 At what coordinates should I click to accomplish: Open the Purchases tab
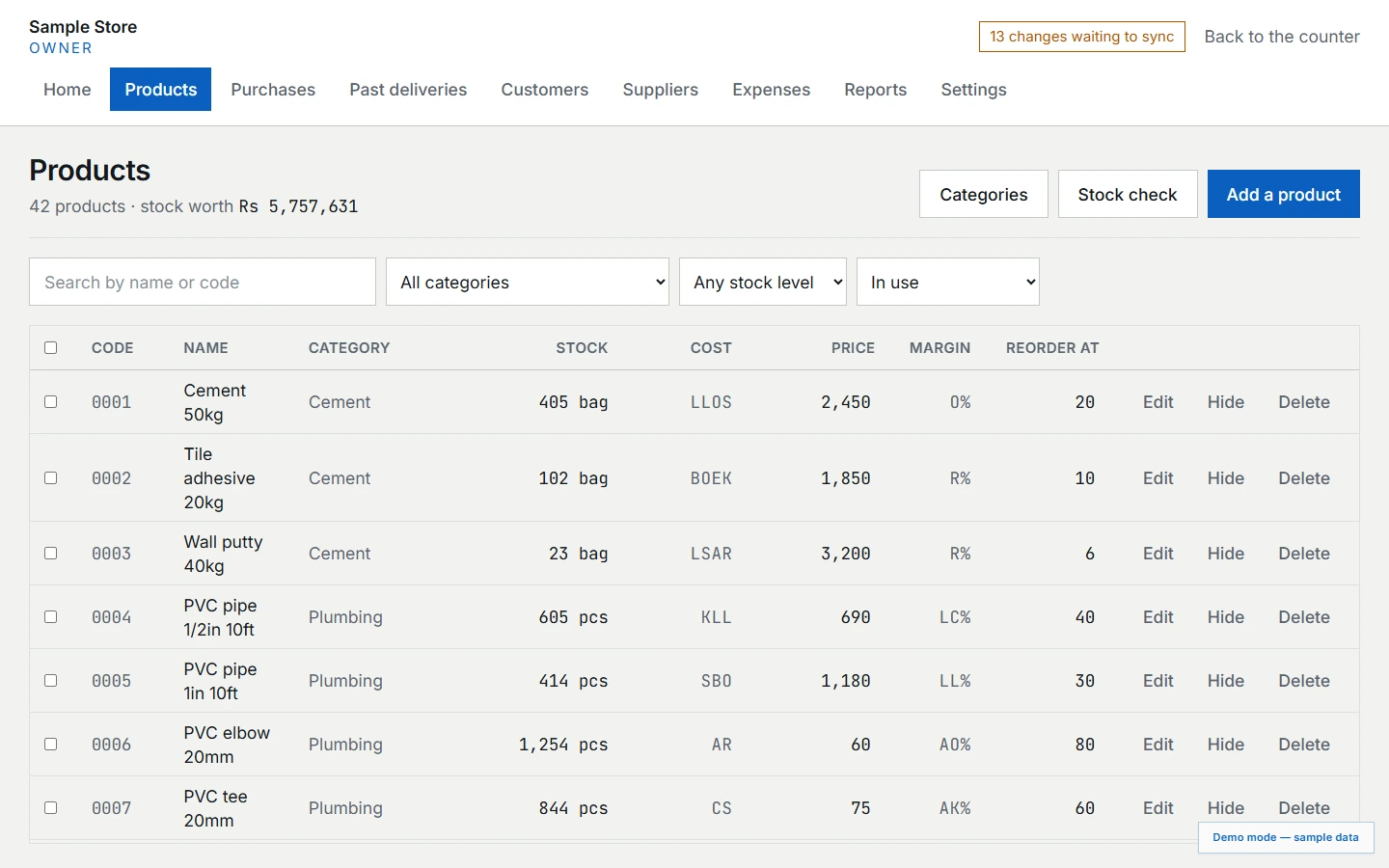click(x=273, y=90)
